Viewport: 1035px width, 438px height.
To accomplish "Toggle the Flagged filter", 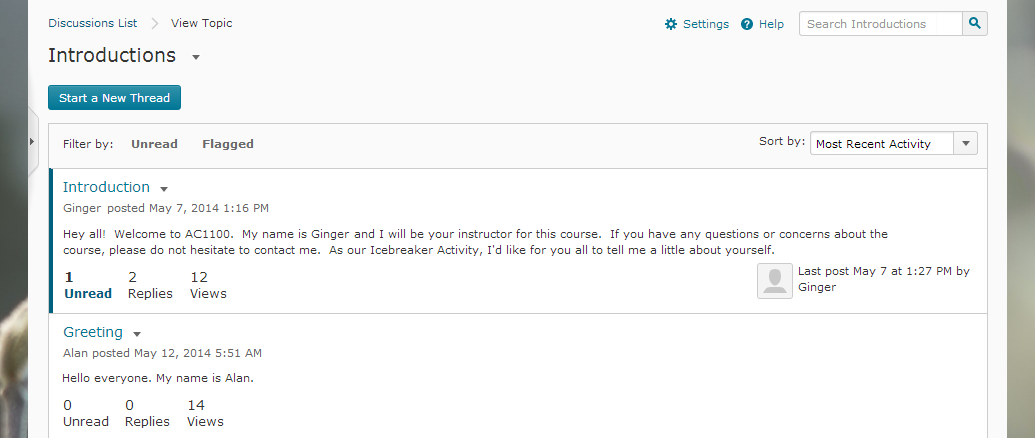I will click(228, 144).
